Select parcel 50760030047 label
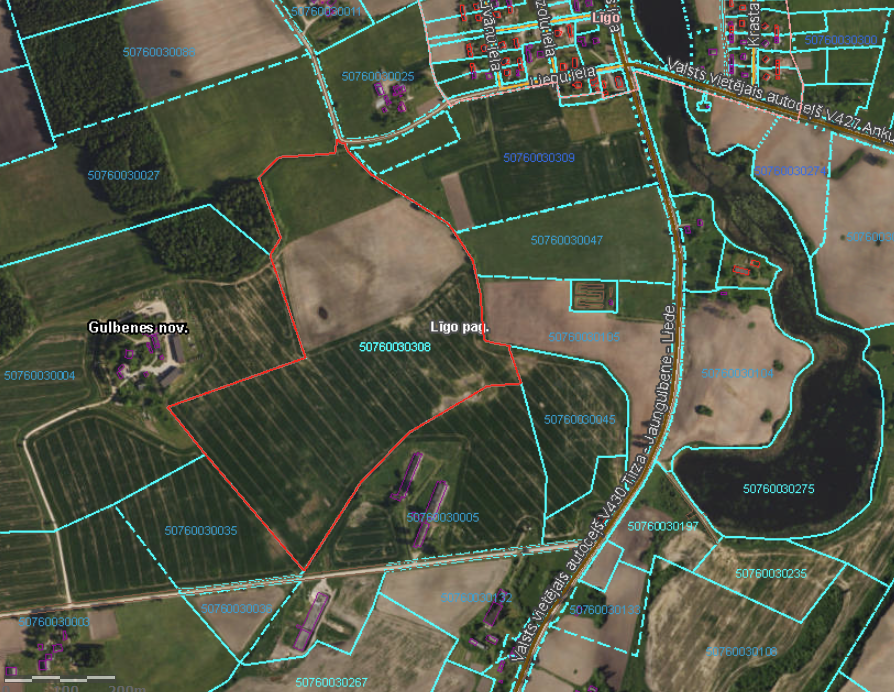 [x=567, y=241]
